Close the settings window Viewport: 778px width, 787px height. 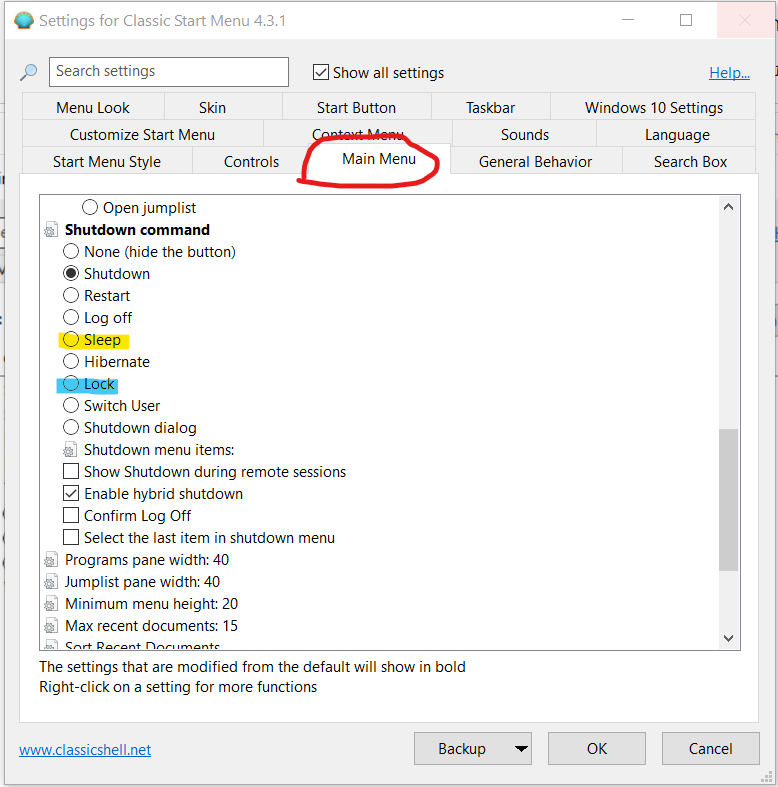745,20
